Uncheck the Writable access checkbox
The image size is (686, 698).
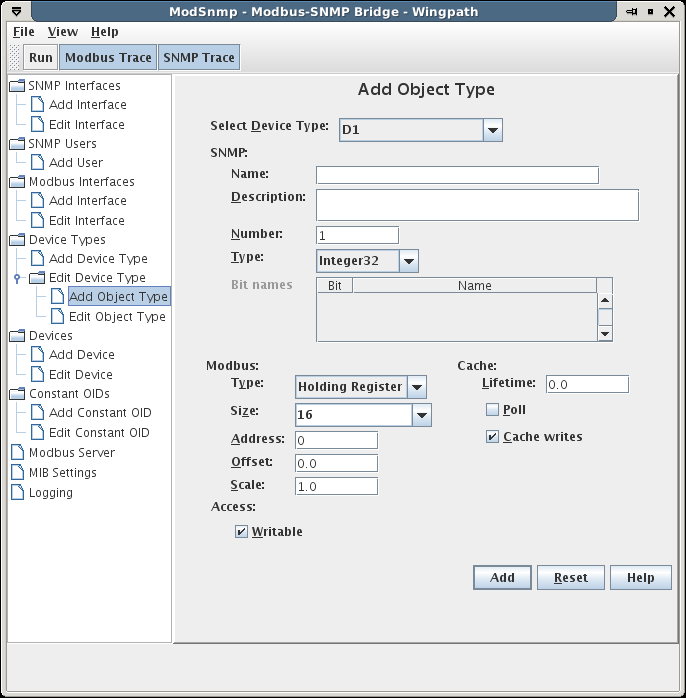241,532
